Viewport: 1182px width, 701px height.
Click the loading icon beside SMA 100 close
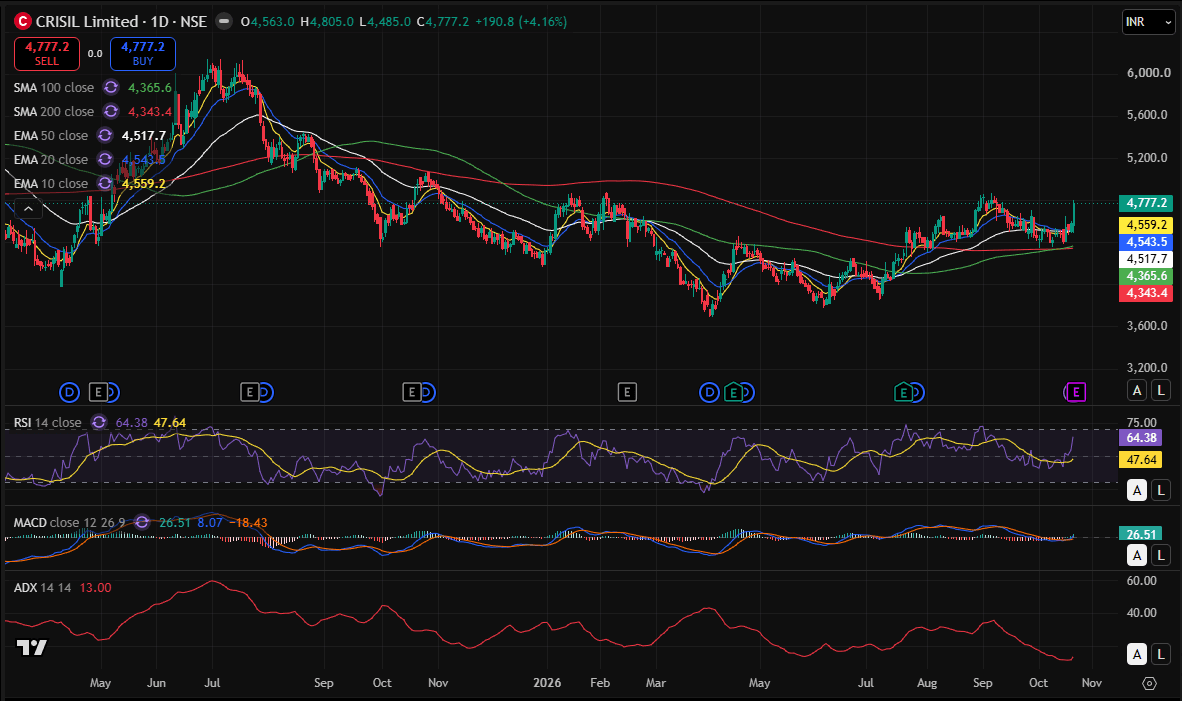(111, 87)
